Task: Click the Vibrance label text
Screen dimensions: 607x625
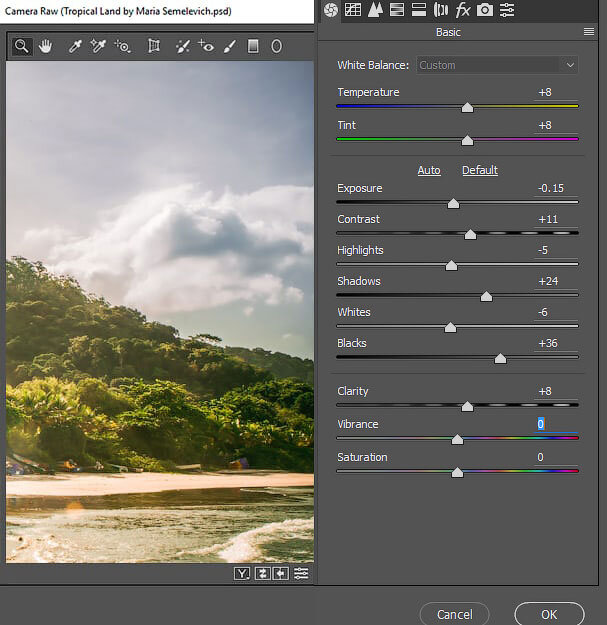Action: pyautogui.click(x=358, y=424)
